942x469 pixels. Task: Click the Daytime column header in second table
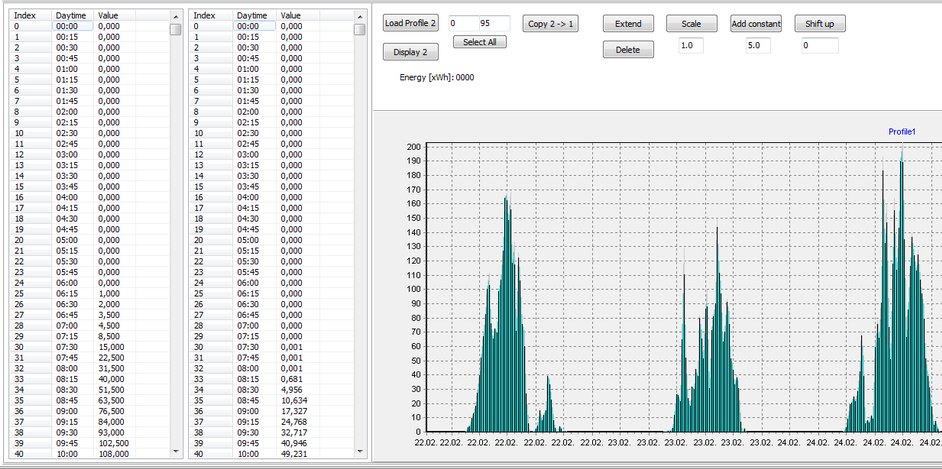point(255,16)
